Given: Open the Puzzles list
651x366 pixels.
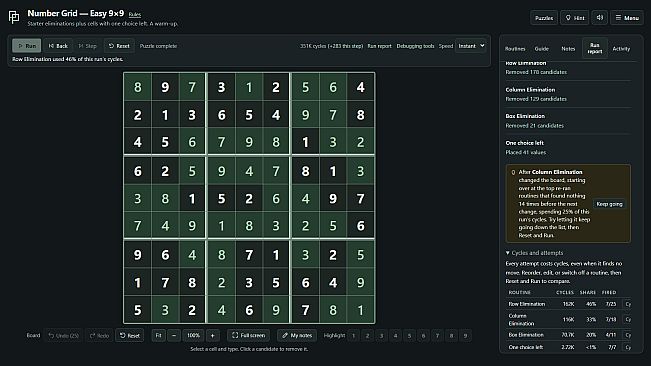Looking at the screenshot, I should click(544, 18).
